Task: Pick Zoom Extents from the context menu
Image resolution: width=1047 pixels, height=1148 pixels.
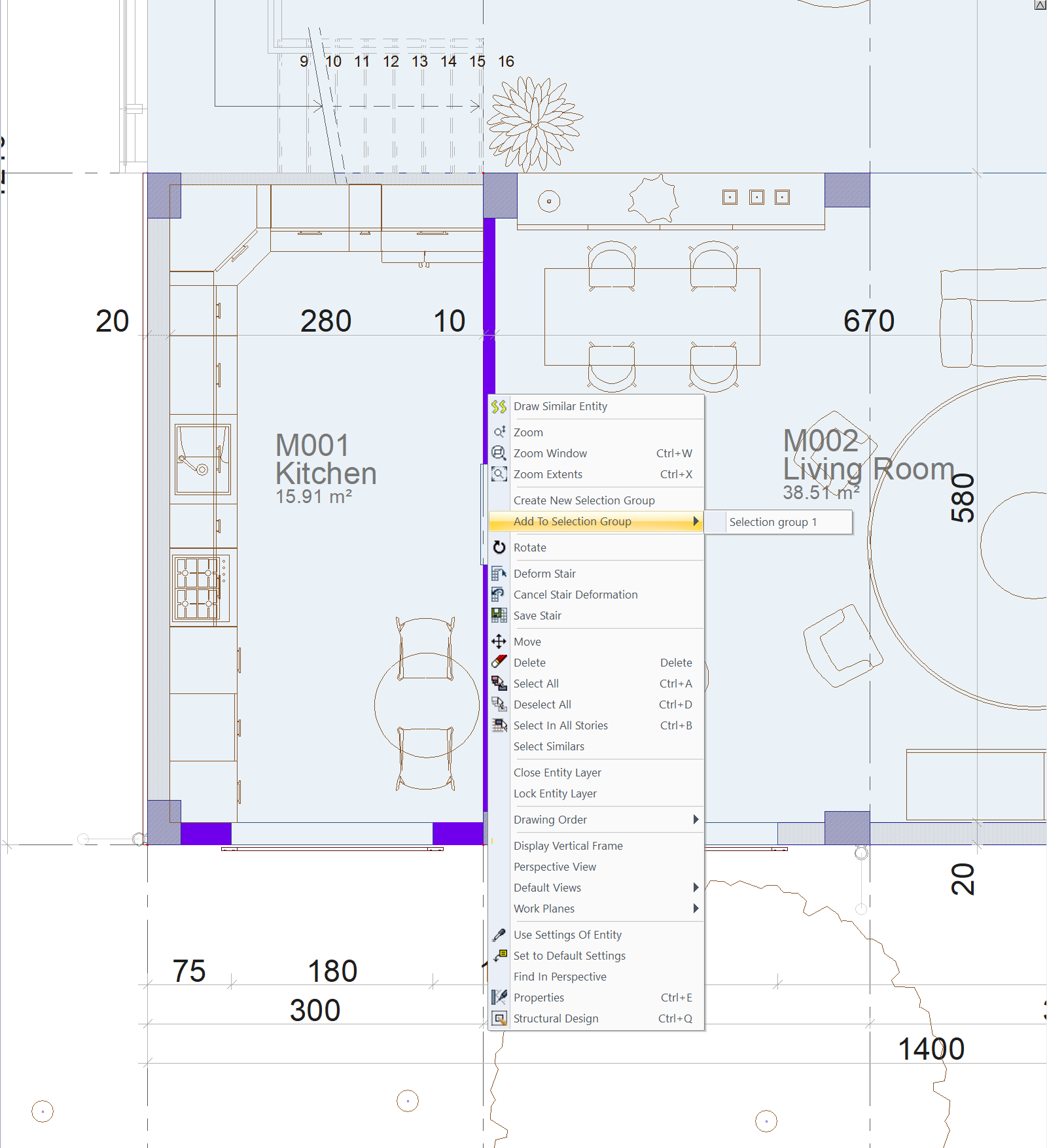Action: (596, 474)
